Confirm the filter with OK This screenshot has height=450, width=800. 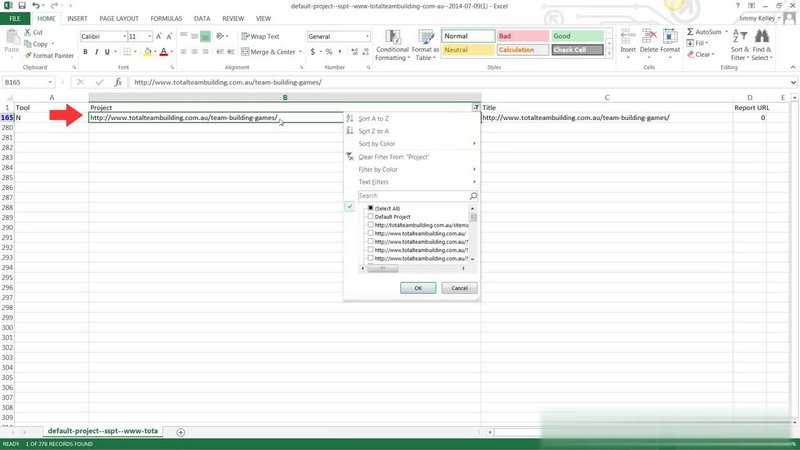point(418,288)
